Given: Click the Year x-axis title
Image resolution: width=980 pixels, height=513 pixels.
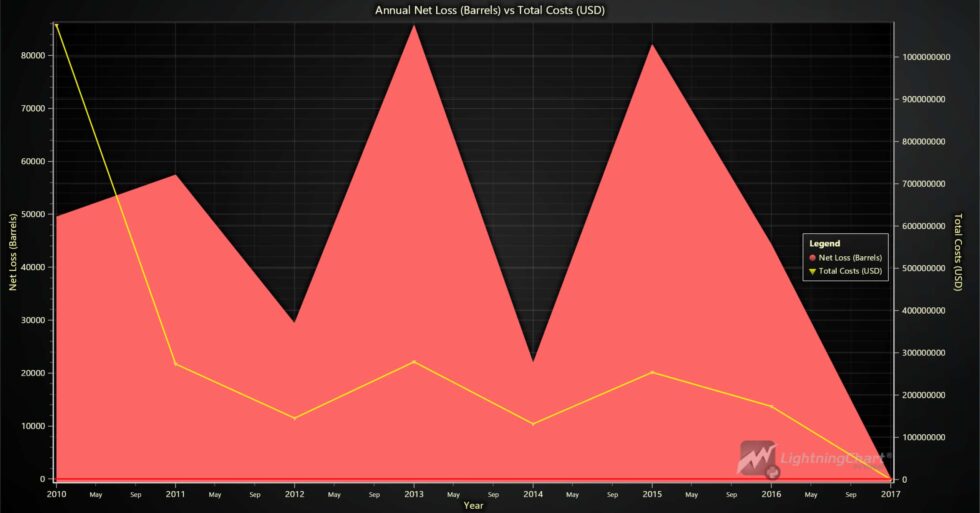Looking at the screenshot, I should 473,505.
